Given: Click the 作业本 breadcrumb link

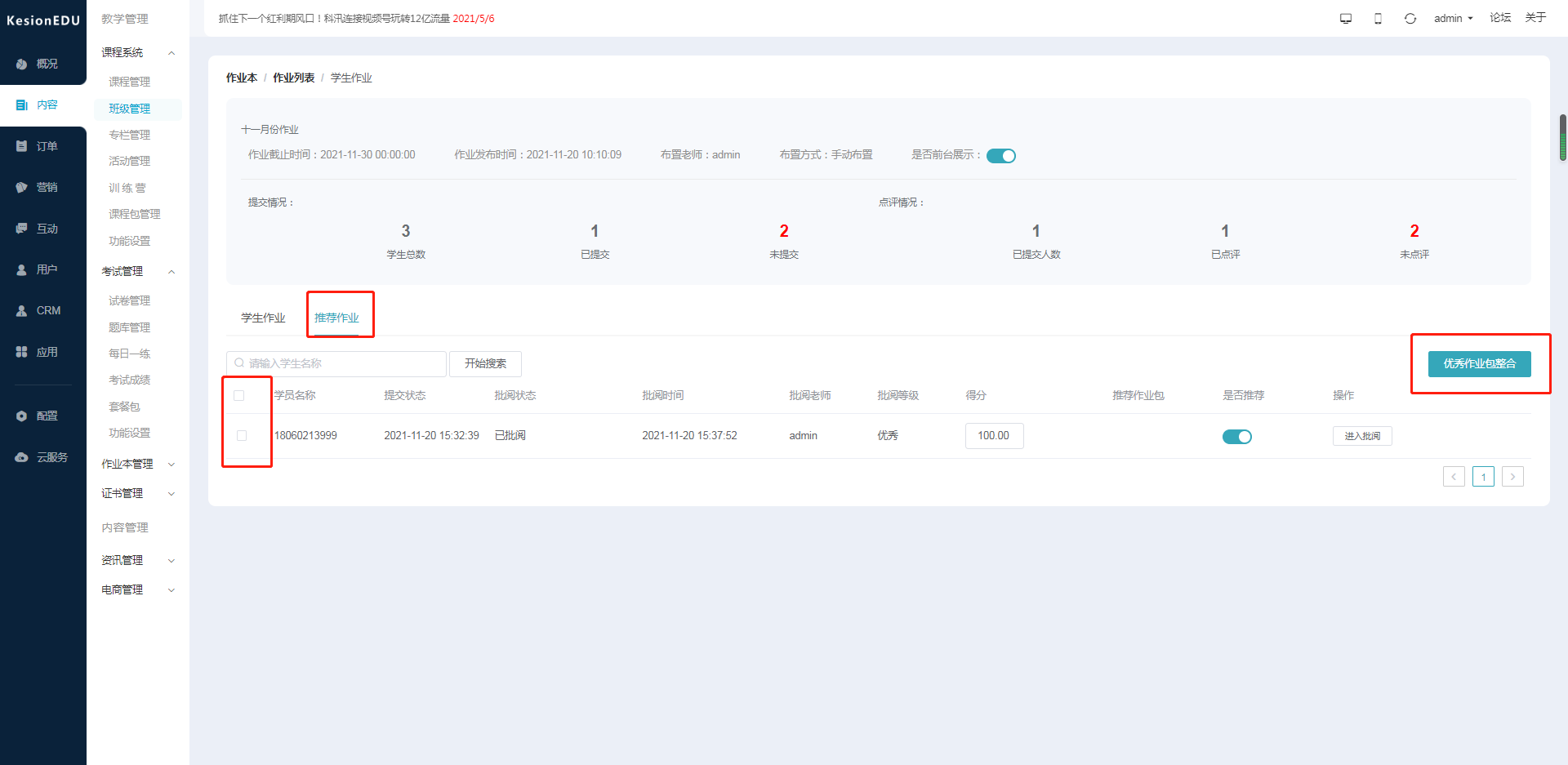Looking at the screenshot, I should click(242, 78).
